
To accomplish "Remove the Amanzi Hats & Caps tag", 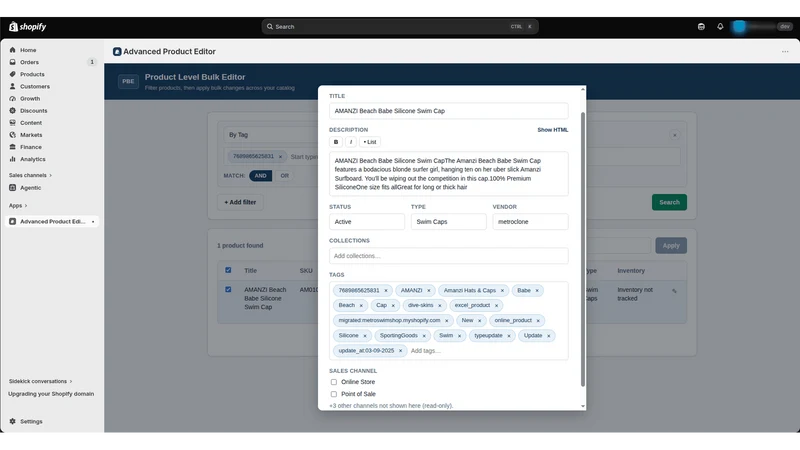I will coord(502,291).
